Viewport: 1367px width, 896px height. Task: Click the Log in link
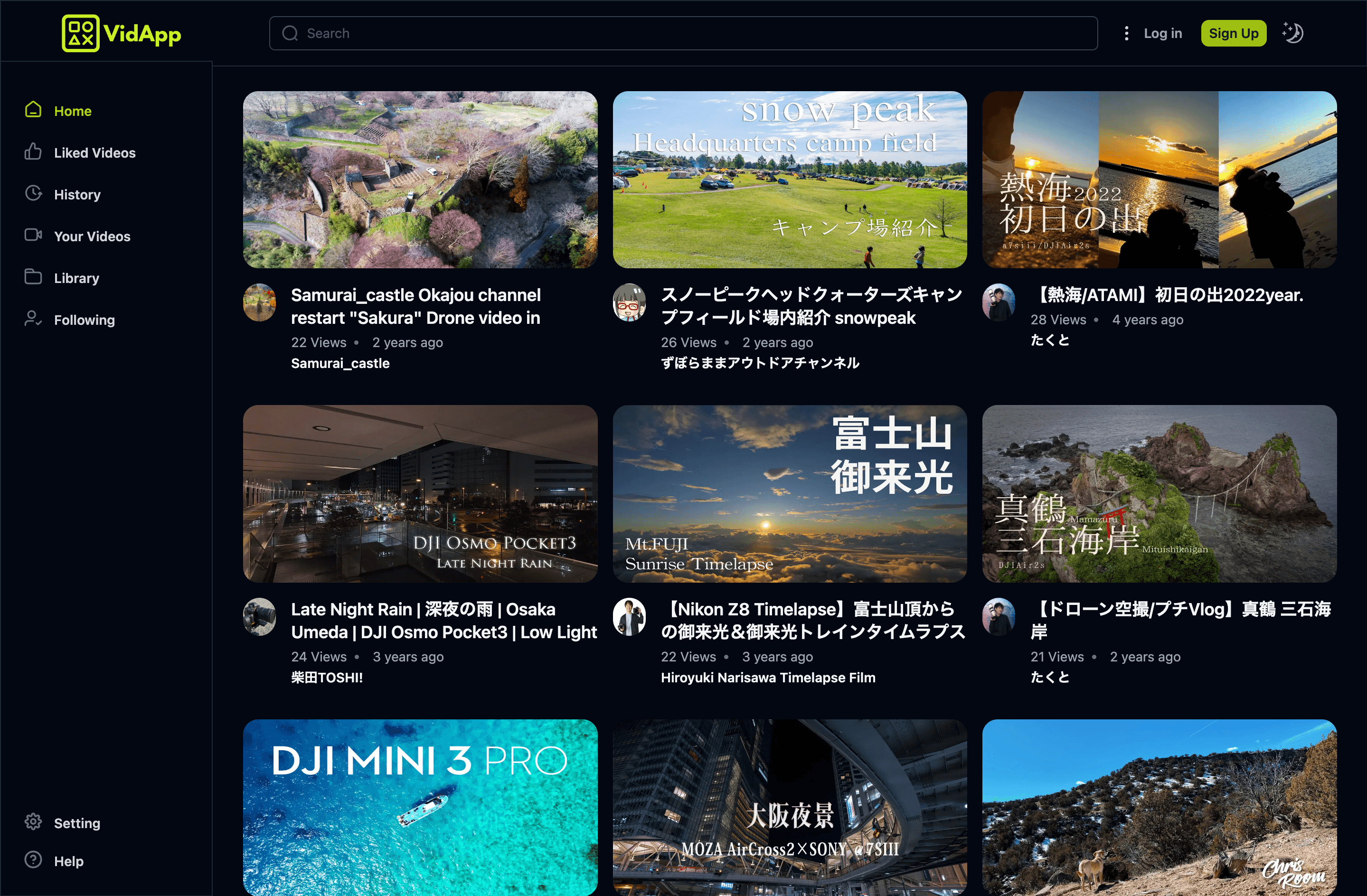(x=1162, y=33)
